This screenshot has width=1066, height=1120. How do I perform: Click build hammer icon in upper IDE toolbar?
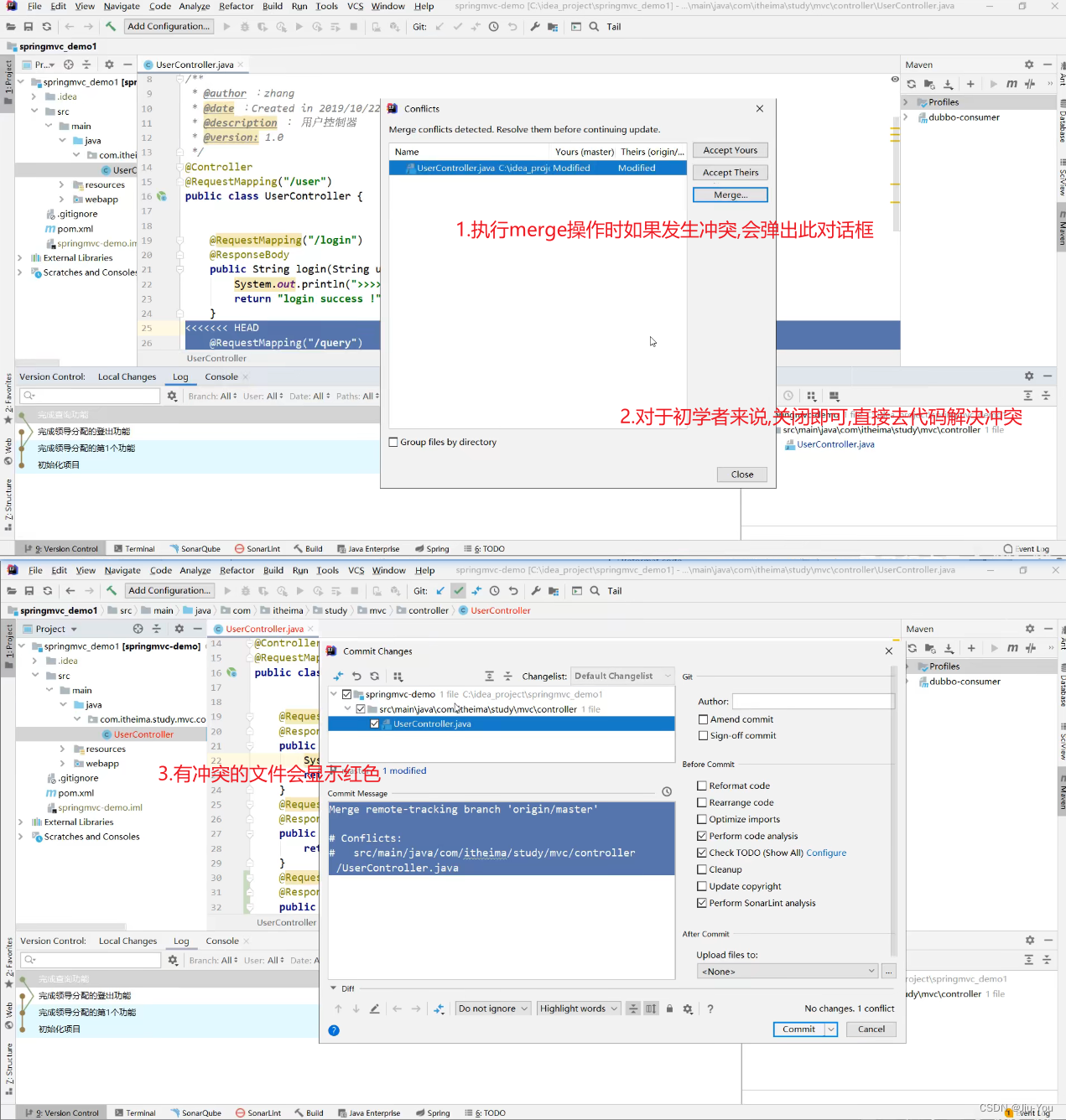110,27
